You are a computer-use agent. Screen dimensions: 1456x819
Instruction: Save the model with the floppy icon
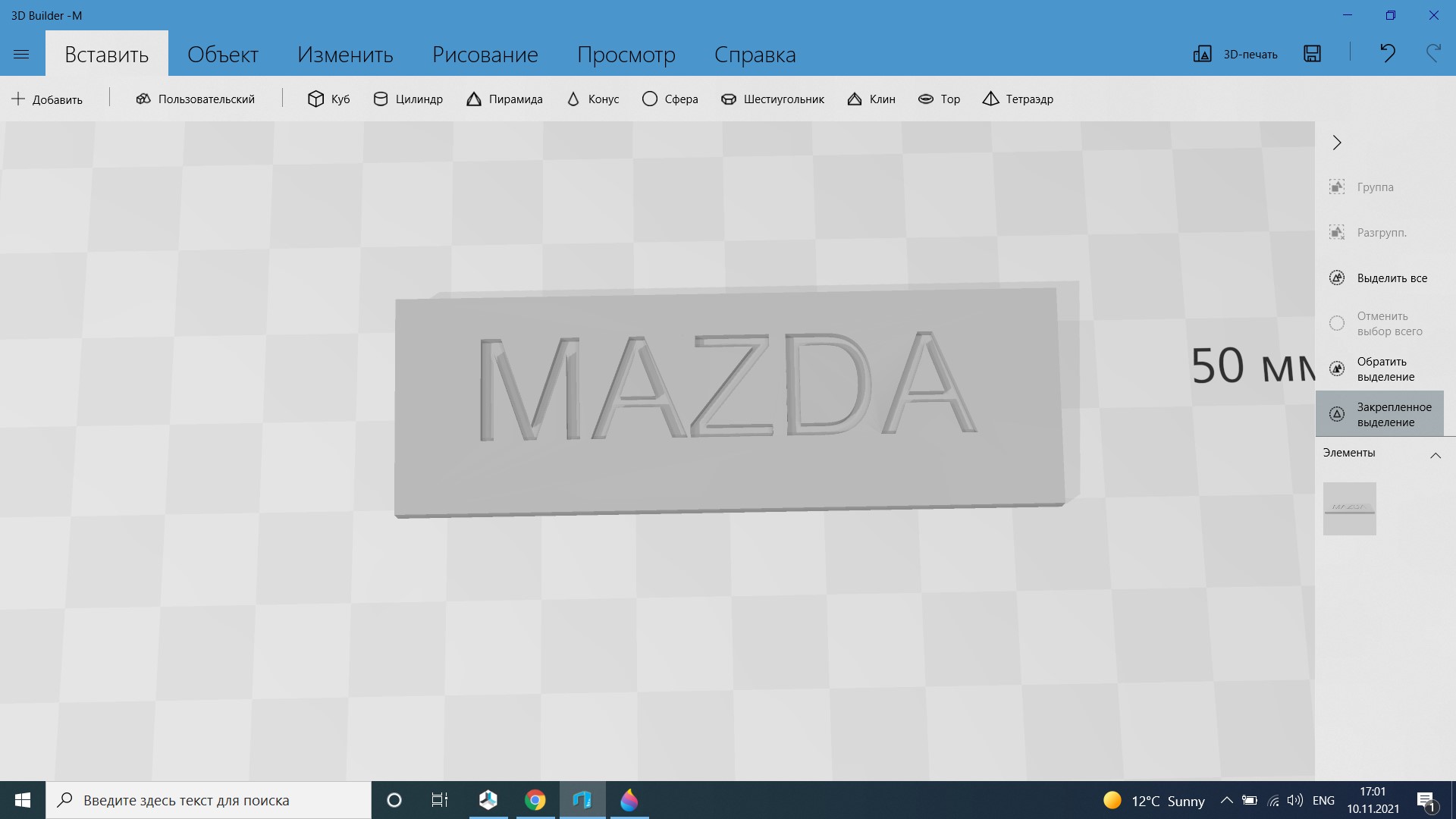tap(1312, 53)
